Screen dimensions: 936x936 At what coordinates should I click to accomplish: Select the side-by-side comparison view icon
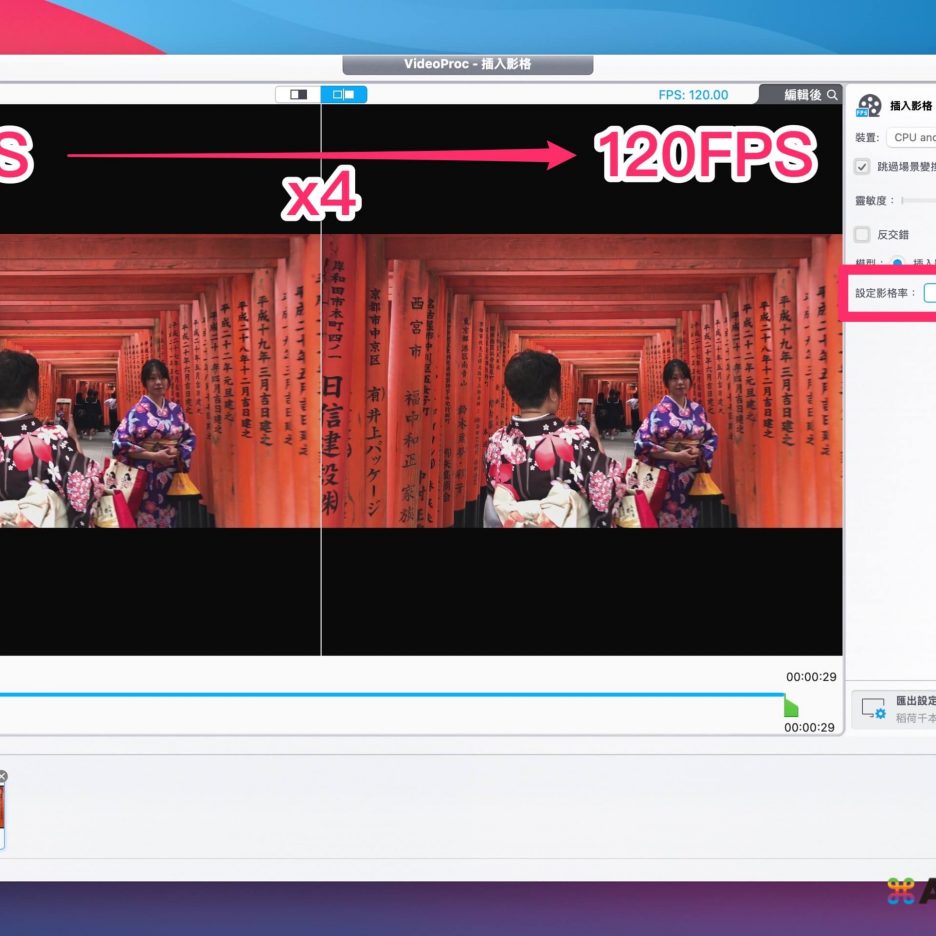[344, 94]
